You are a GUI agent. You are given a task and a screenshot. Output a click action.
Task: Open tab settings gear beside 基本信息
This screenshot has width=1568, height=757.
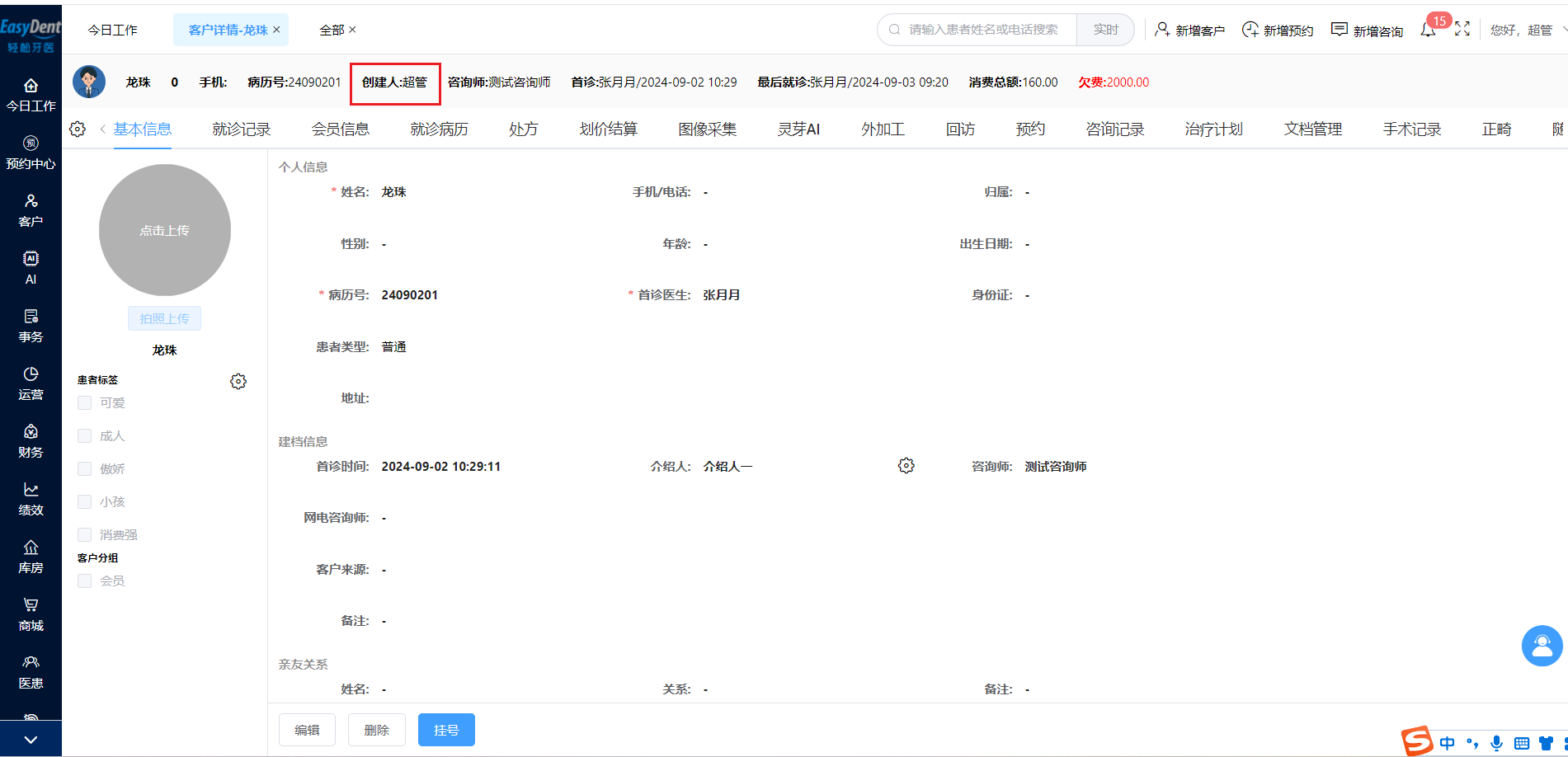[78, 129]
